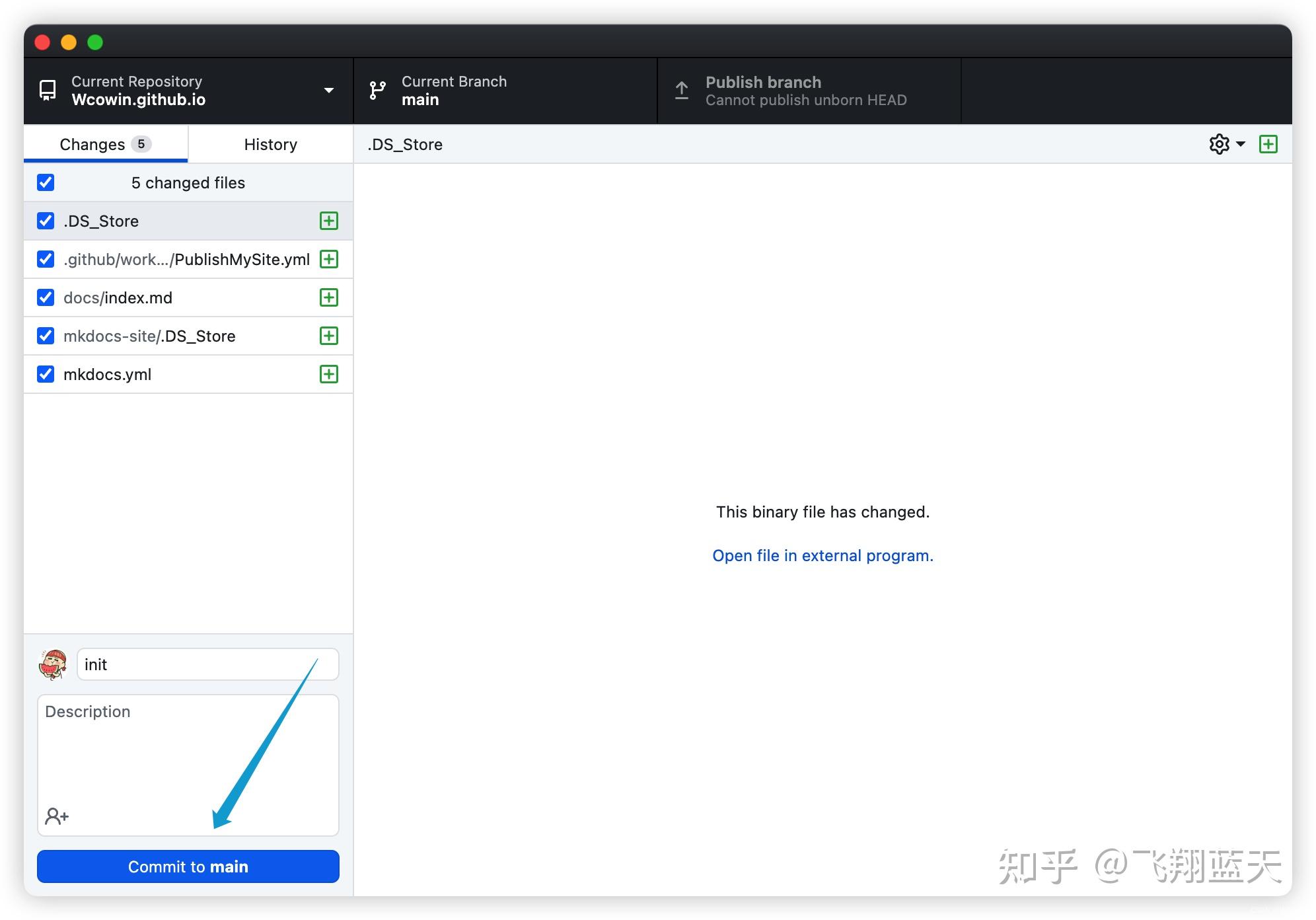Select the Changes tab
This screenshot has width=1316, height=920.
(105, 144)
